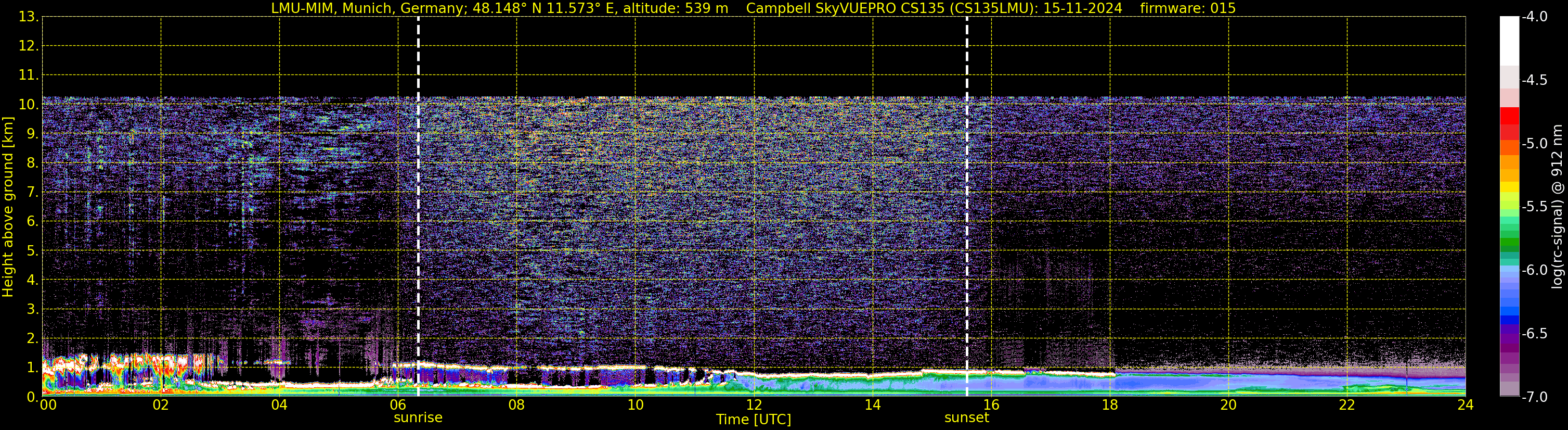Click the 'log(rc-signal) @ 912 nm' colorbar label
Image resolution: width=1568 pixels, height=430 pixels.
click(1558, 207)
